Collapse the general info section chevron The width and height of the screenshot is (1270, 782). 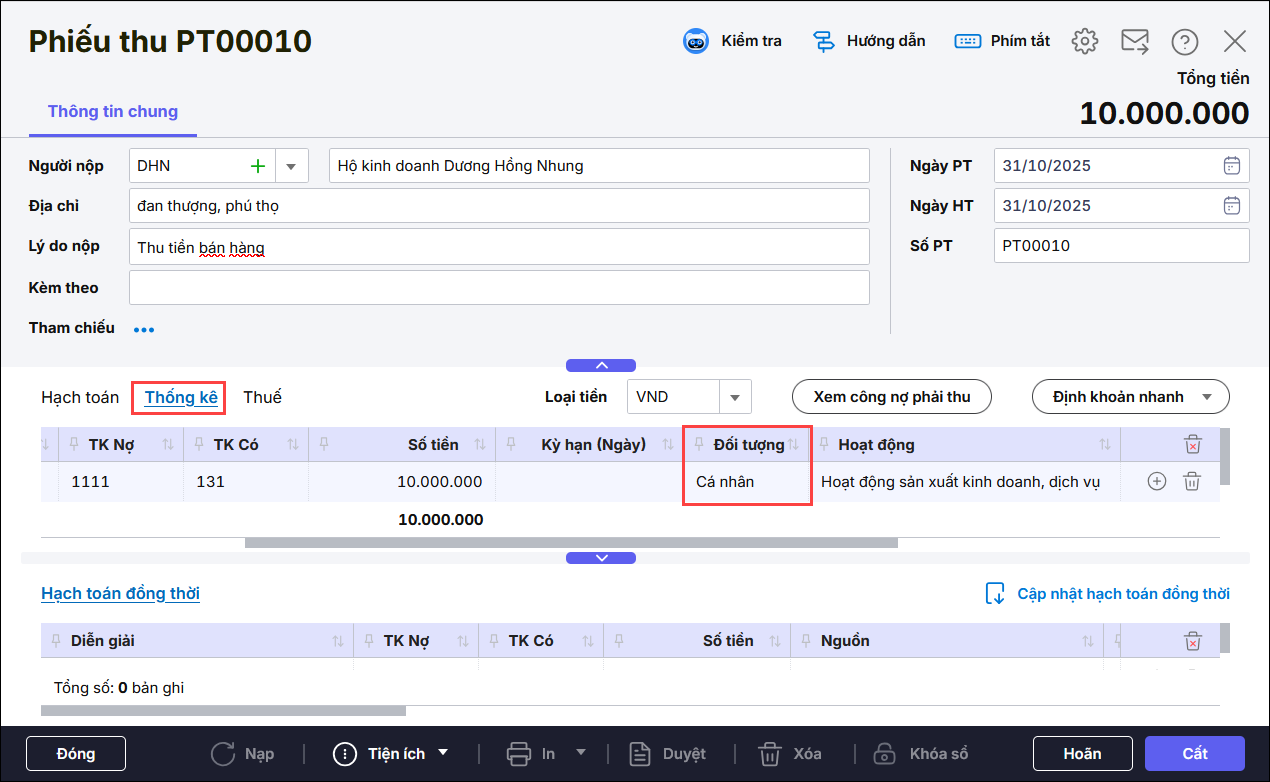[x=600, y=365]
